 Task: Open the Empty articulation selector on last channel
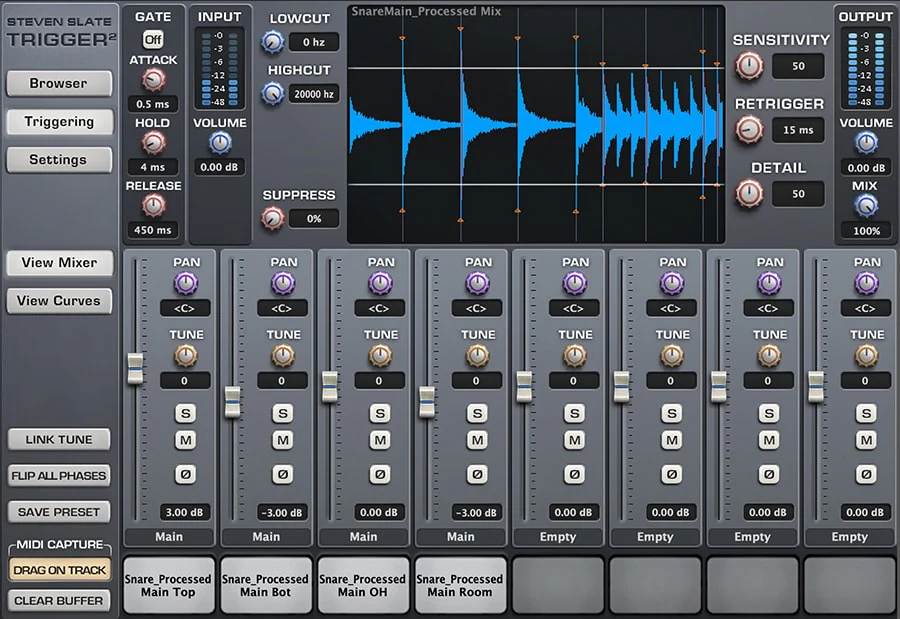850,537
